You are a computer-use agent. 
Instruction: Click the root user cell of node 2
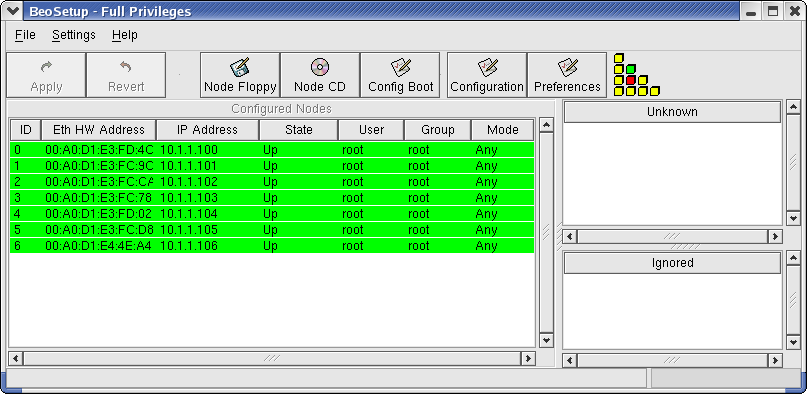click(x=353, y=182)
